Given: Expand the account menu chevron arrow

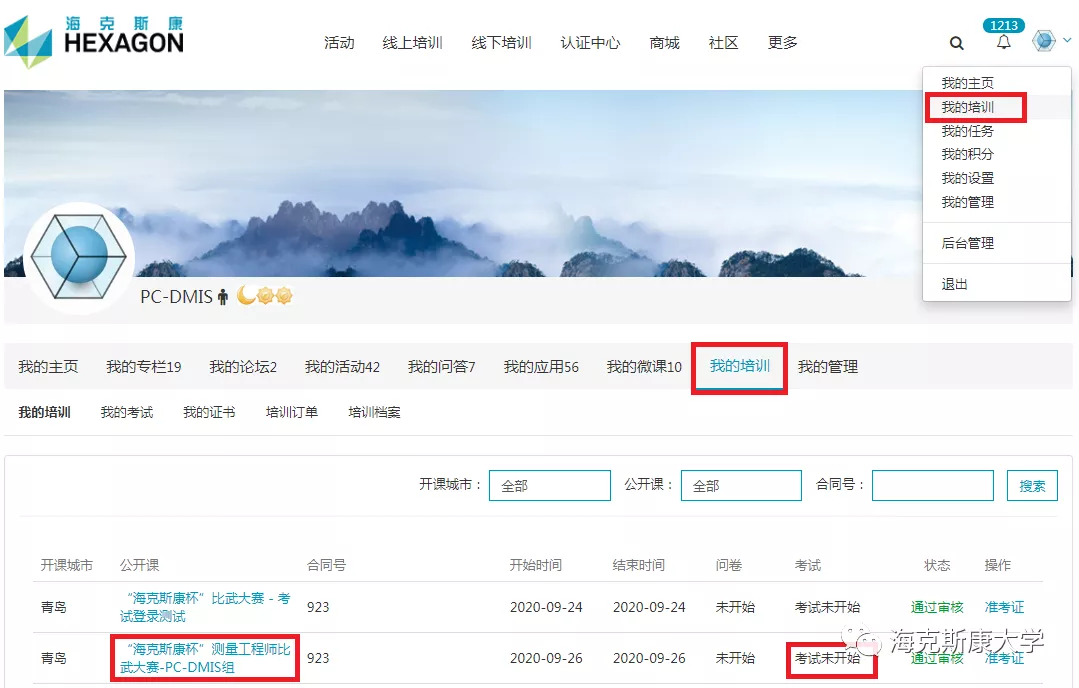Looking at the screenshot, I should 1067,41.
